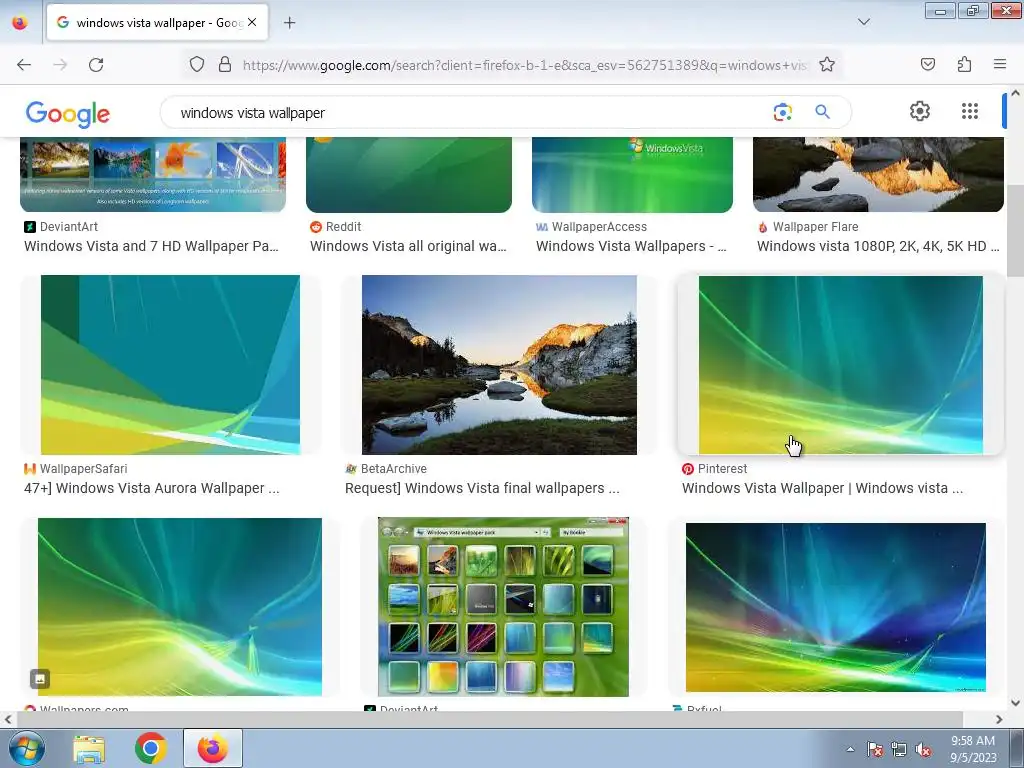This screenshot has width=1024, height=768.
Task: Open the Firefox hamburger application menu
Action: point(1000,64)
